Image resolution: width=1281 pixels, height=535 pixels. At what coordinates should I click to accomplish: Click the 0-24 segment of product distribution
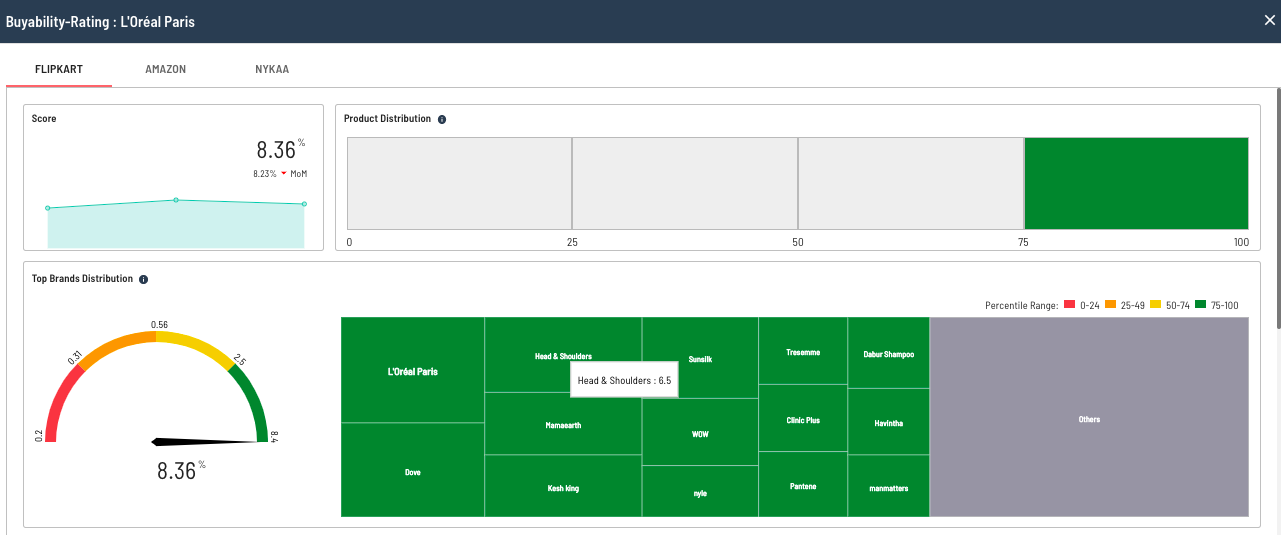coord(460,183)
